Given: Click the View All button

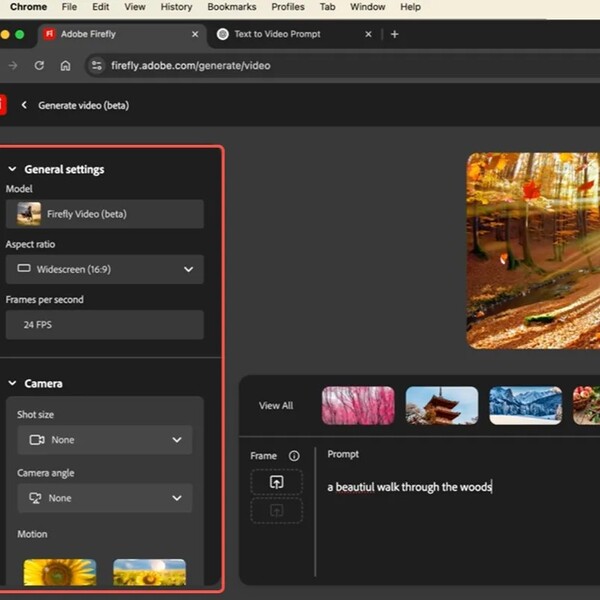Looking at the screenshot, I should [276, 406].
